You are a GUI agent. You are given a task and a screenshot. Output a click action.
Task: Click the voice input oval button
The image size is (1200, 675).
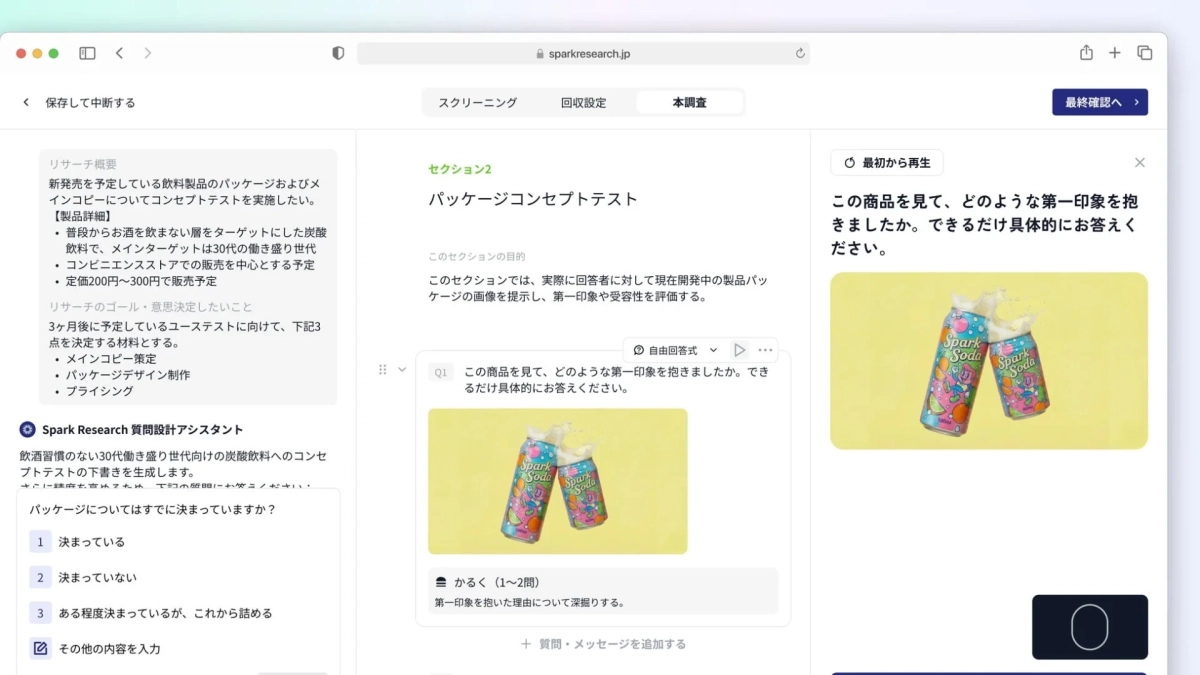1090,627
